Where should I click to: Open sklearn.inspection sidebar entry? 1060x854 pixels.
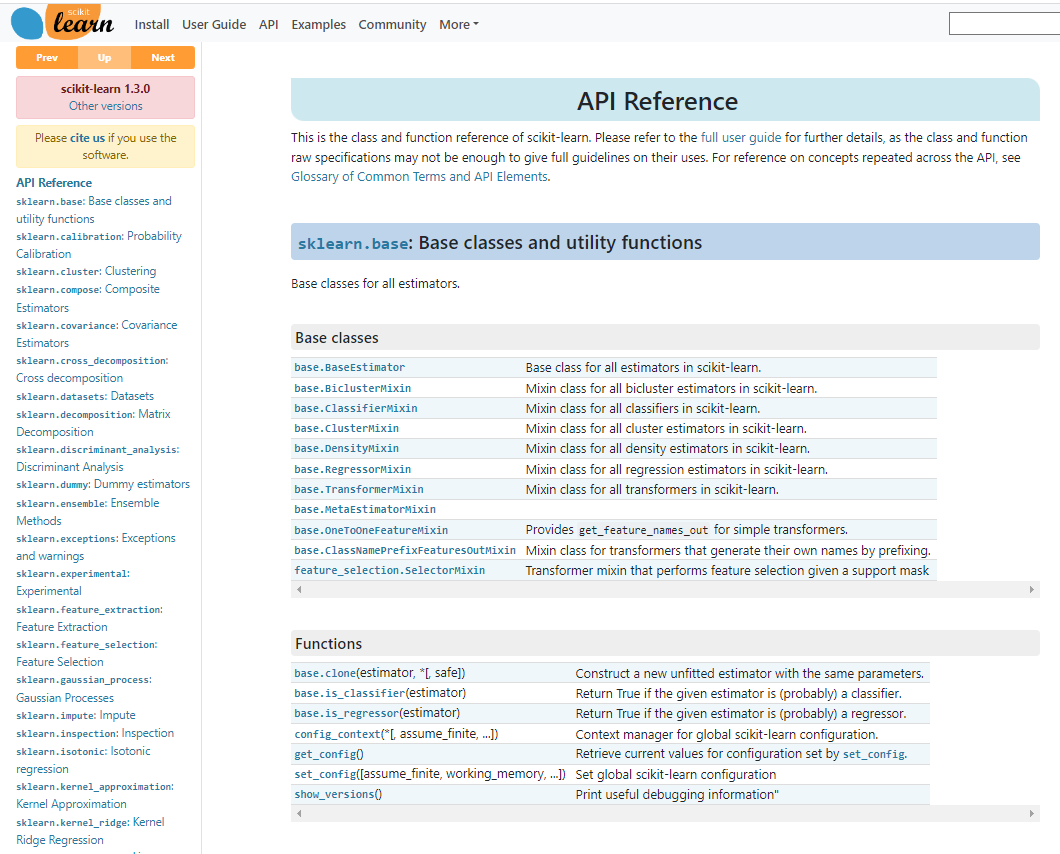click(95, 733)
